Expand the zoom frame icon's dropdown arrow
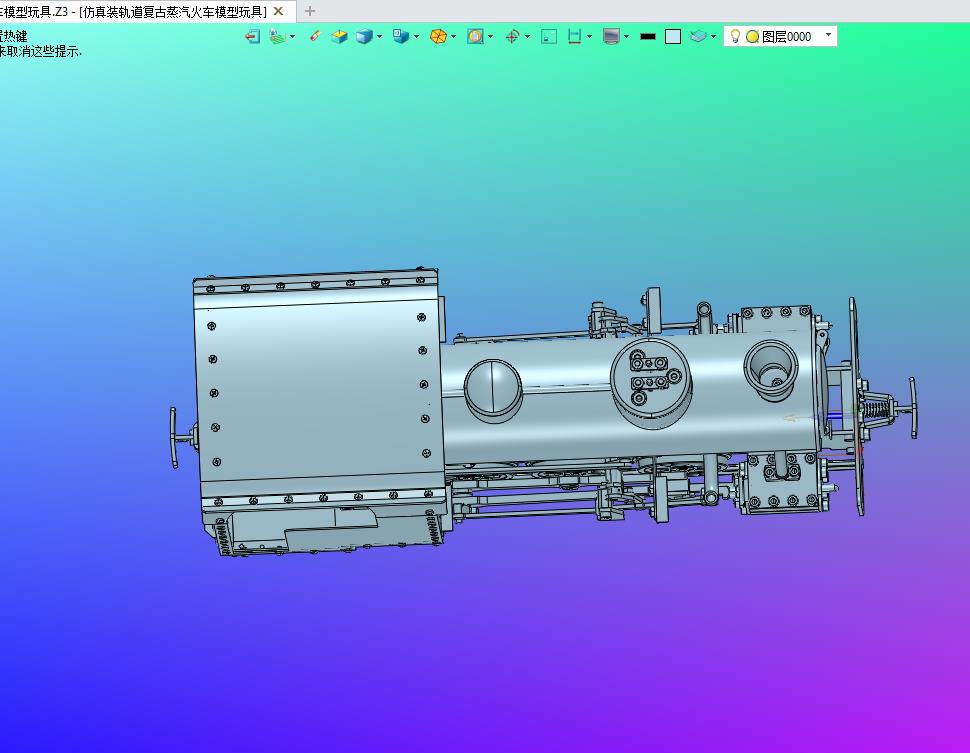 491,37
